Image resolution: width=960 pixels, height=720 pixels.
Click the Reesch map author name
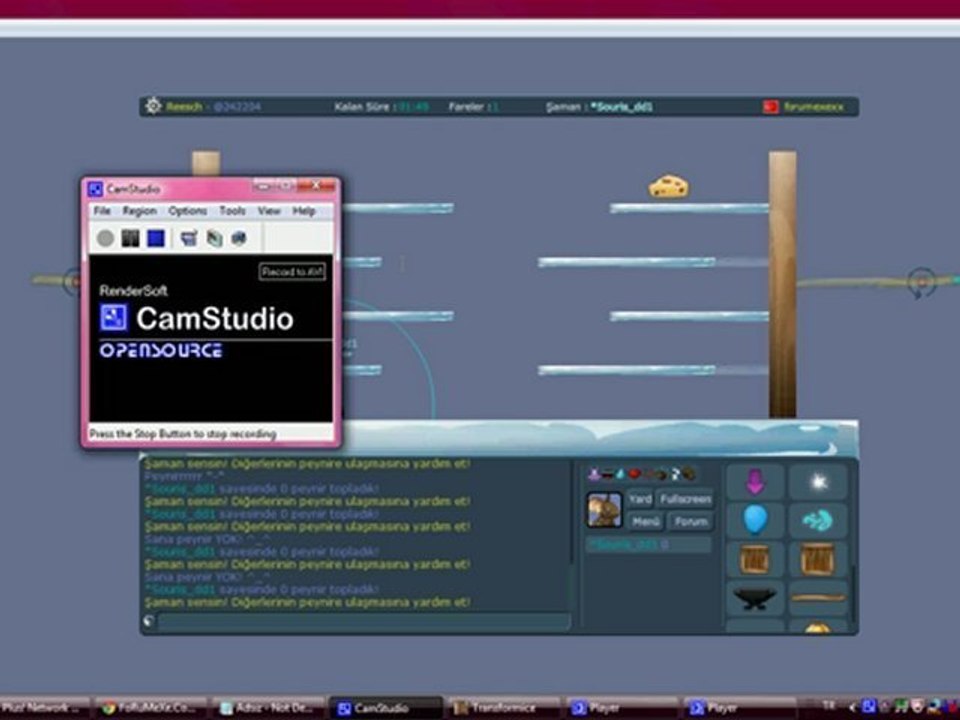(x=184, y=107)
